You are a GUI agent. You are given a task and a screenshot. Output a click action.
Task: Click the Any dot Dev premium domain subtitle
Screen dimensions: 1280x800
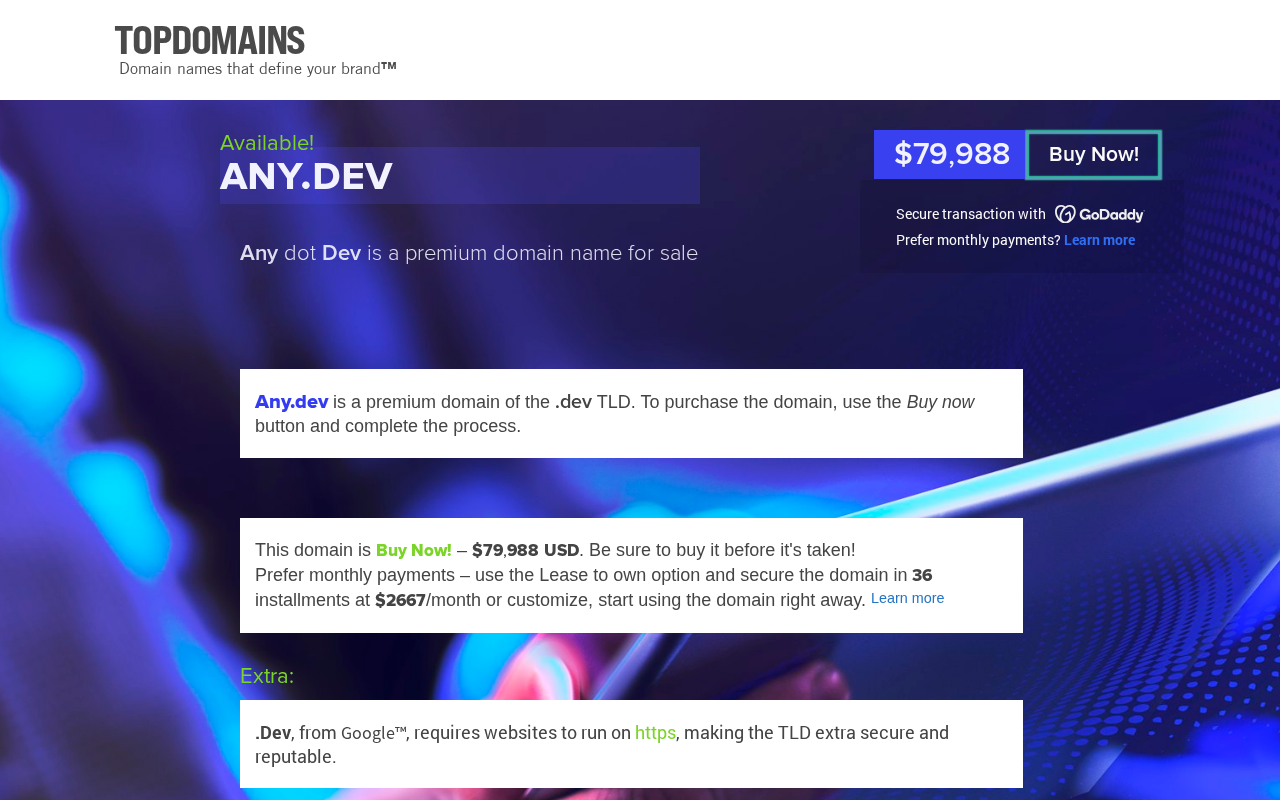[469, 253]
